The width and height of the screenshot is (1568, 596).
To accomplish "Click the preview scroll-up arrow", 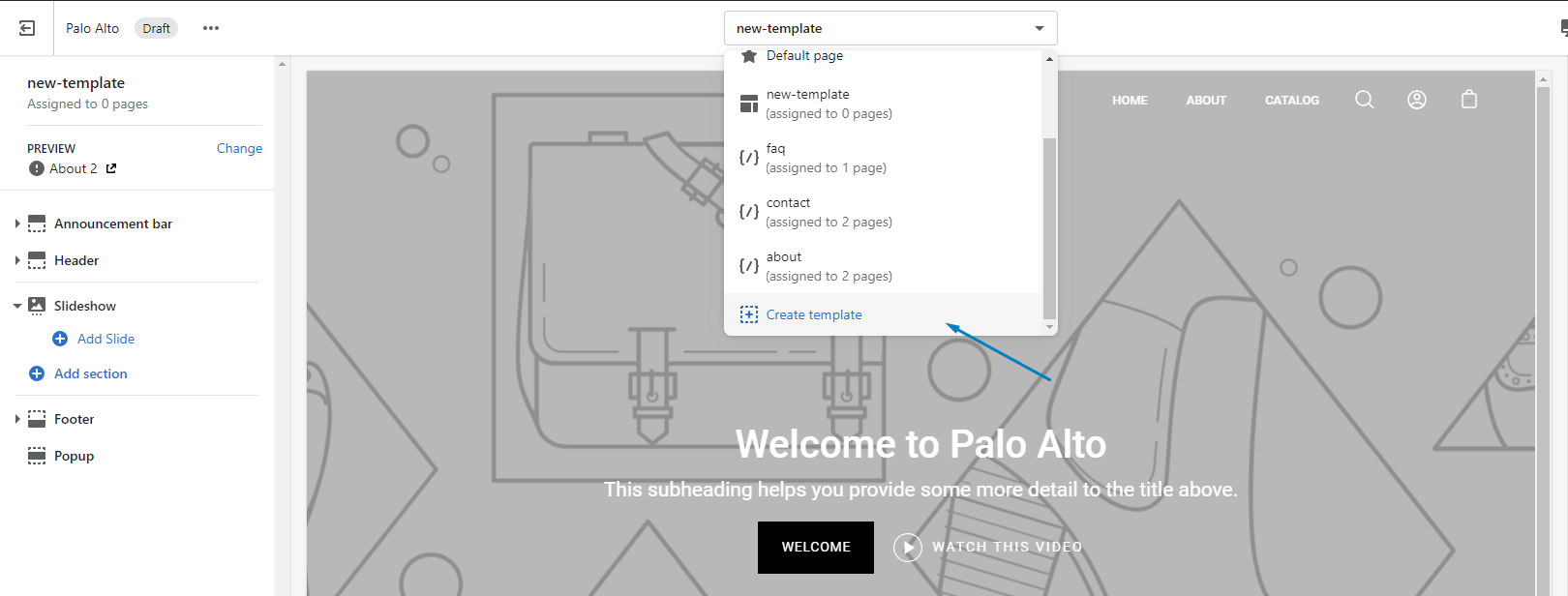I will pos(1544,79).
